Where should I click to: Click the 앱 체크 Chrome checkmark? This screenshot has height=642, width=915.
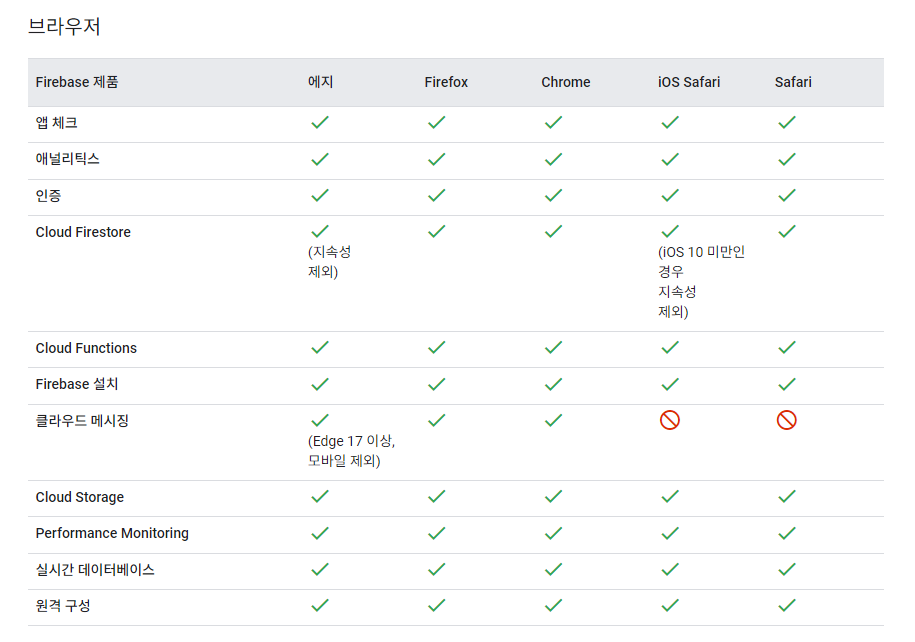(553, 123)
